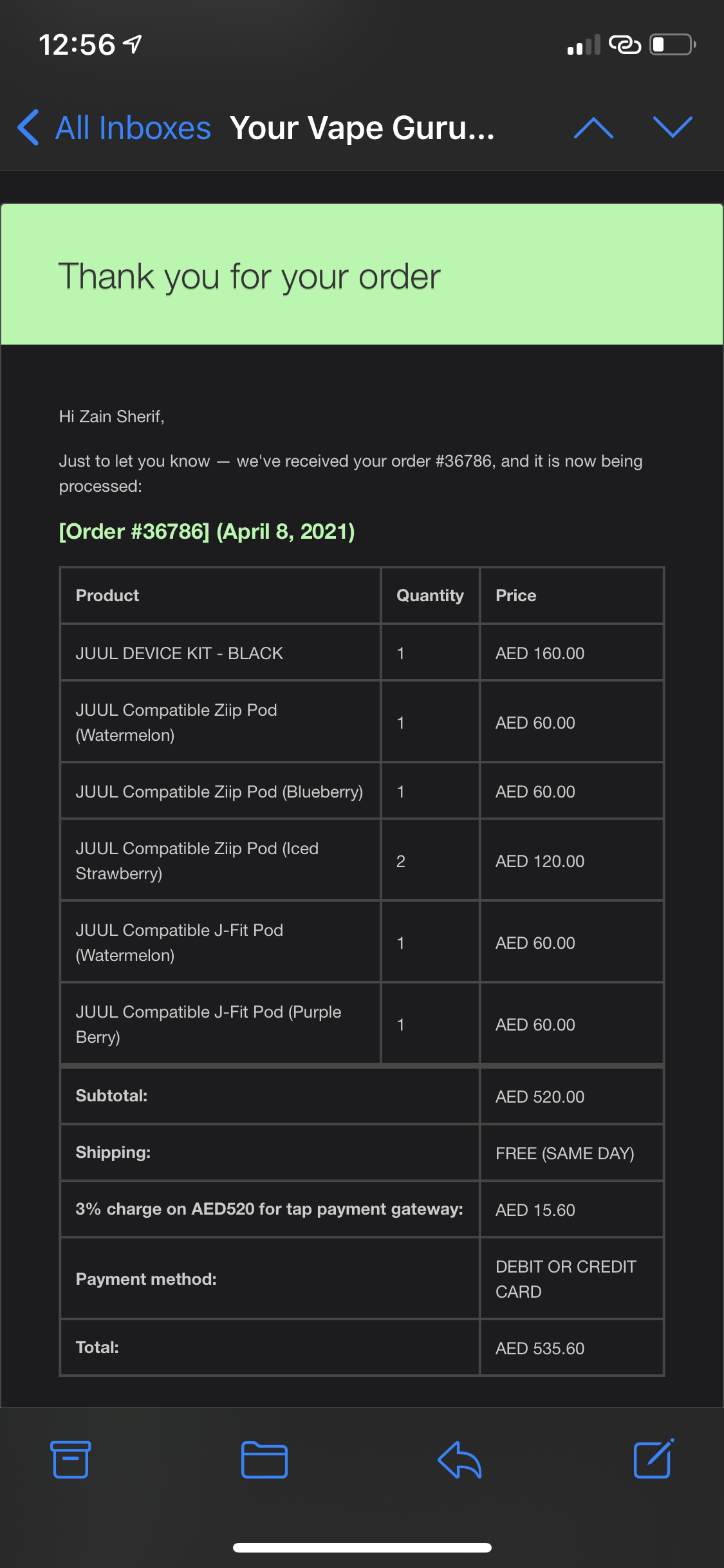Tap the back chevron icon
The width and height of the screenshot is (724, 1568).
coord(28,127)
